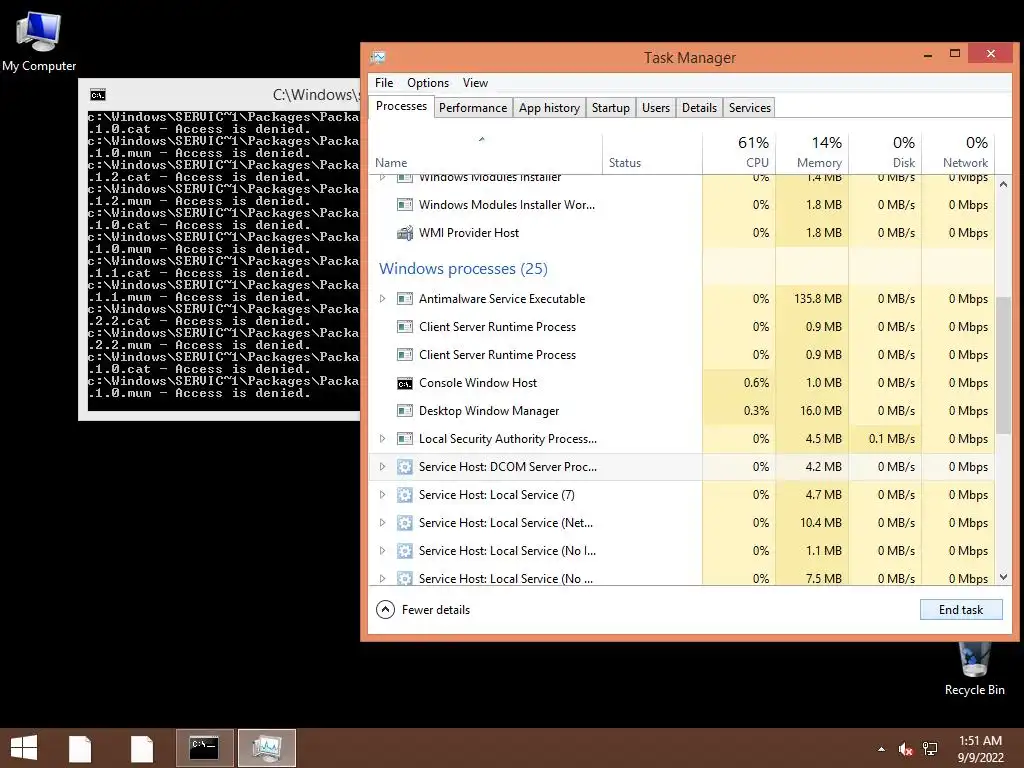Click the Task Manager title bar icon

click(378, 57)
